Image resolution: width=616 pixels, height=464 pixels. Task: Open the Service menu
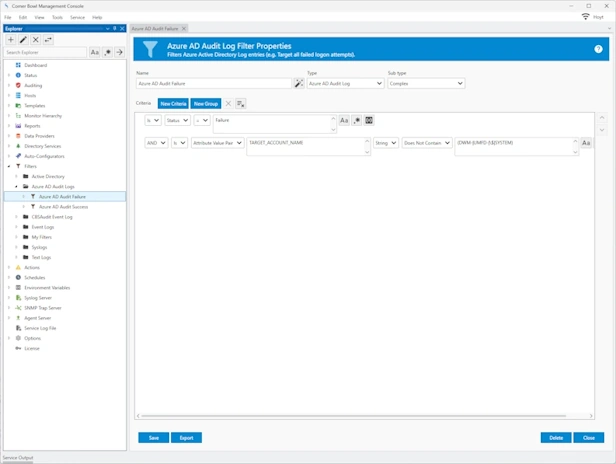[x=77, y=17]
